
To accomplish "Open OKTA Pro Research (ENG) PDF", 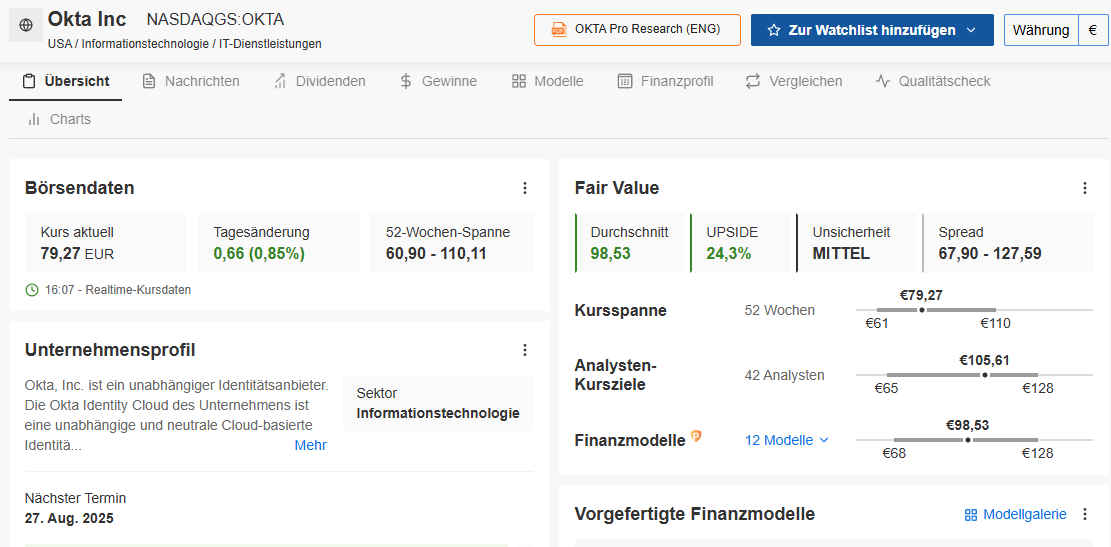I will (x=637, y=30).
